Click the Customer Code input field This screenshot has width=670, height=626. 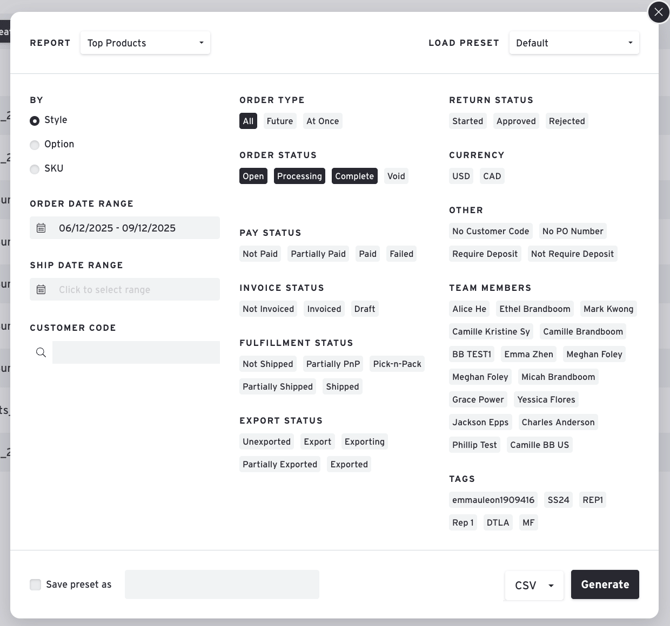135,353
